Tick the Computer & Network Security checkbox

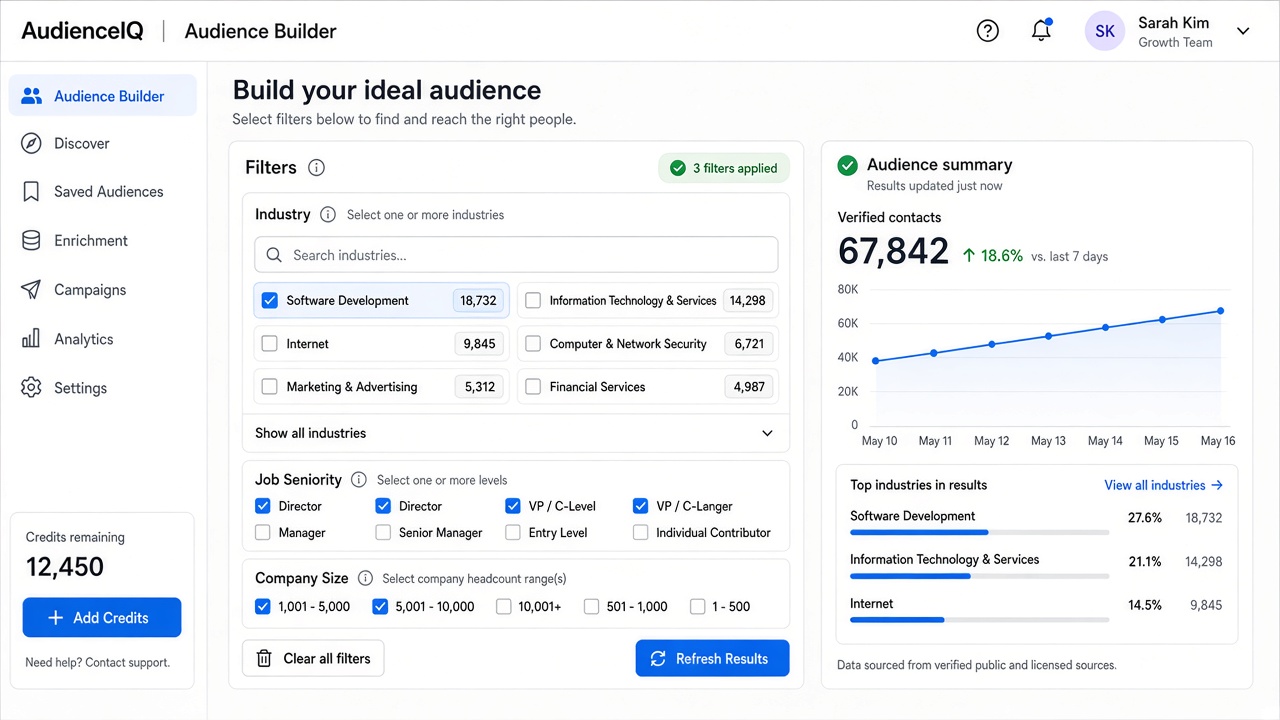coord(533,344)
